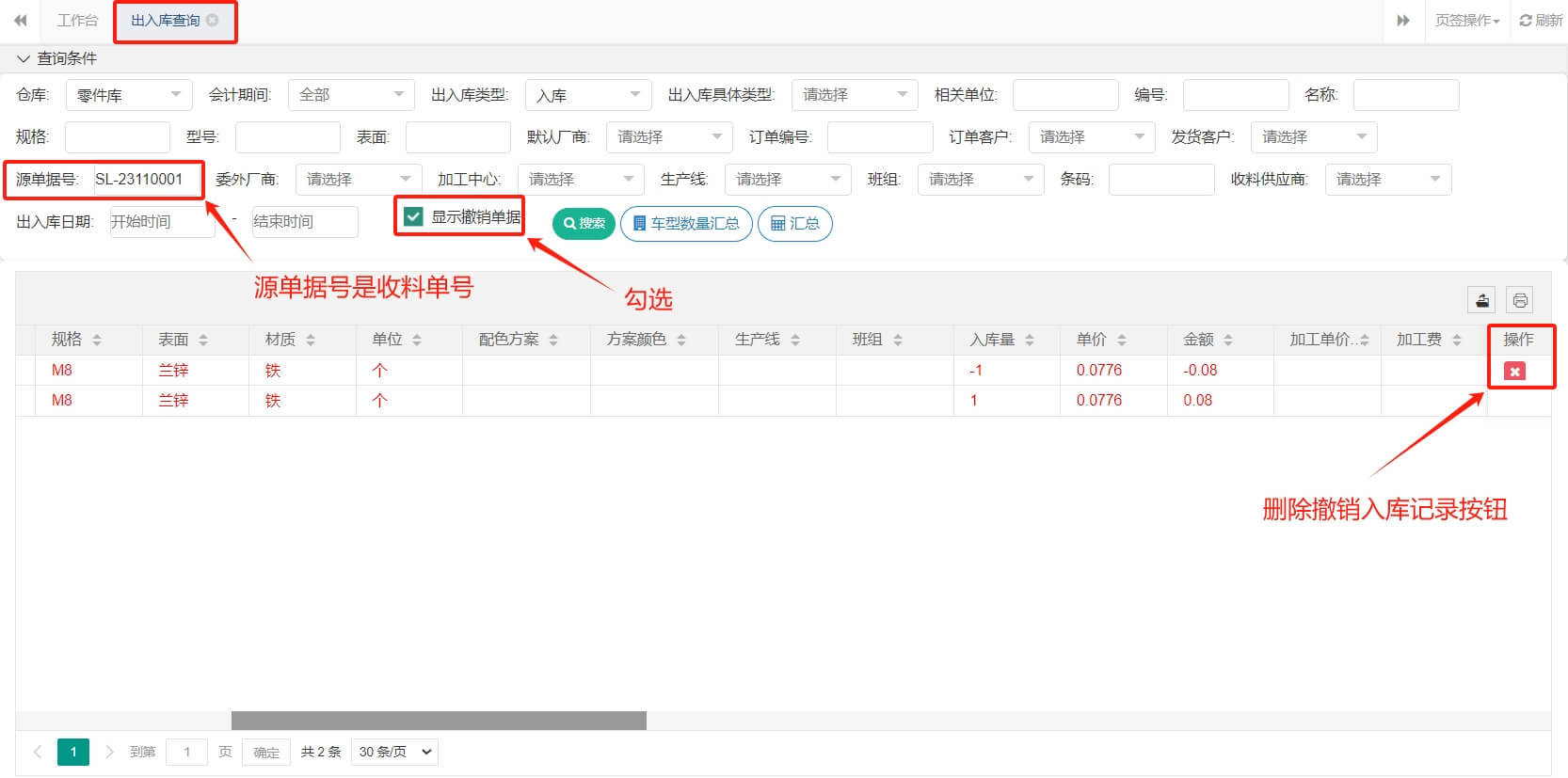
Task: Click the red delete record icon
Action: (1514, 372)
